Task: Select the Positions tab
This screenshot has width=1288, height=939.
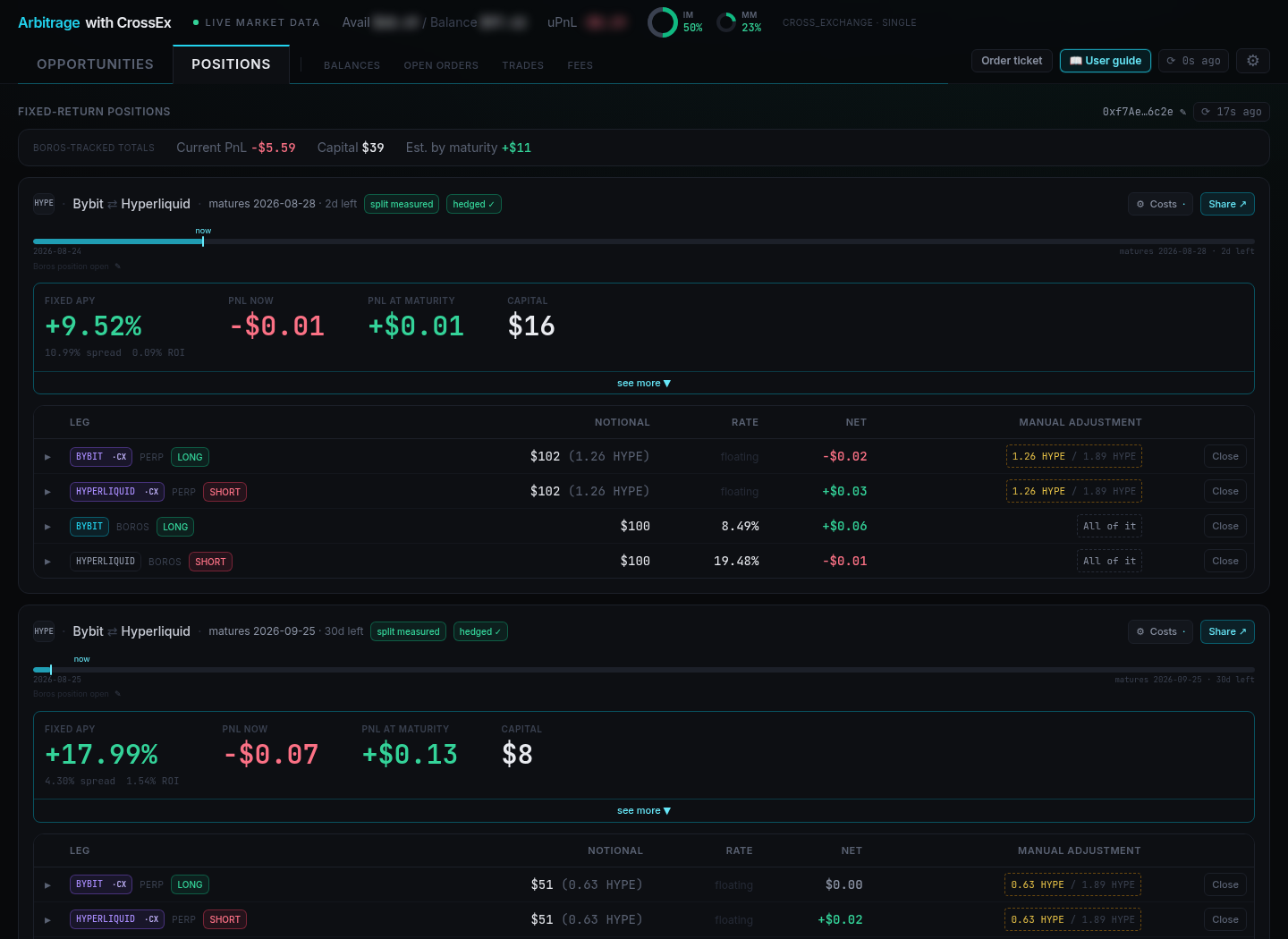Action: pyautogui.click(x=231, y=64)
